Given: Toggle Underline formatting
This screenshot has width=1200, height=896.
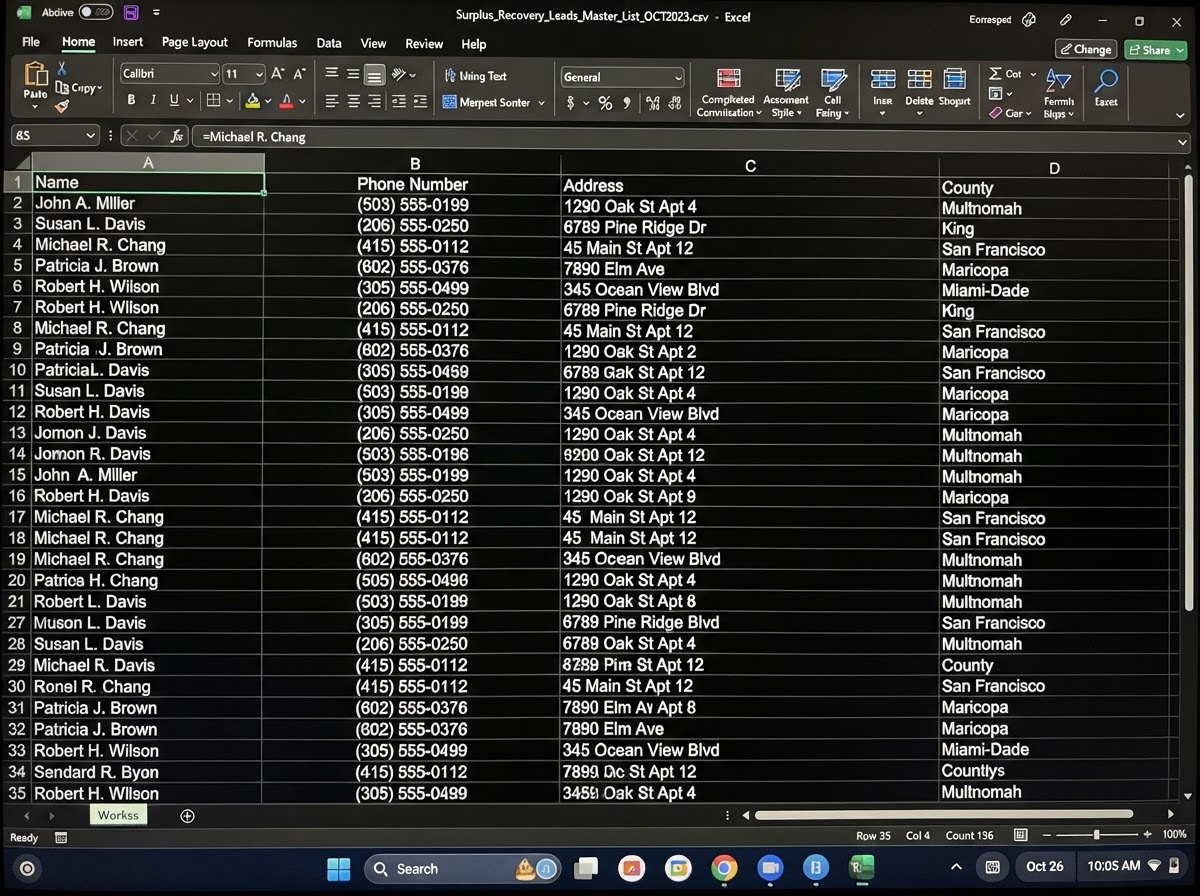Looking at the screenshot, I should 174,100.
